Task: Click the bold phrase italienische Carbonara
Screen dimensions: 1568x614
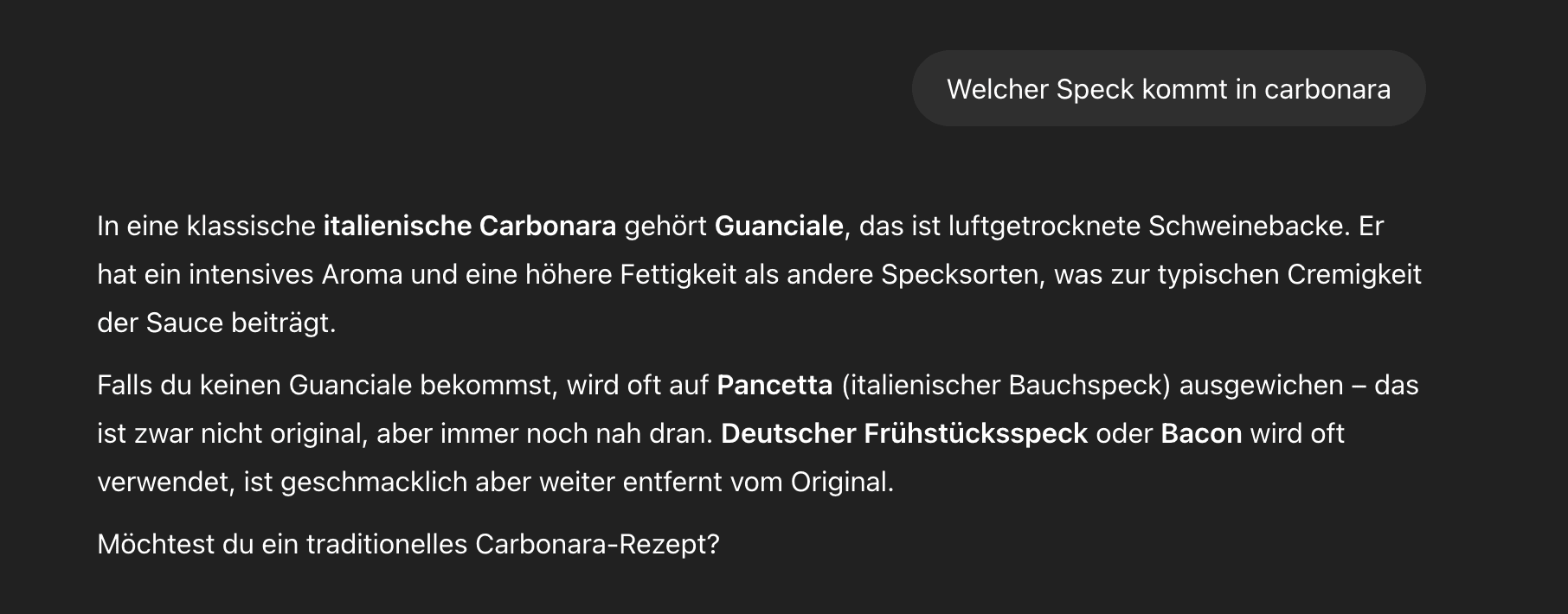Action: point(470,227)
